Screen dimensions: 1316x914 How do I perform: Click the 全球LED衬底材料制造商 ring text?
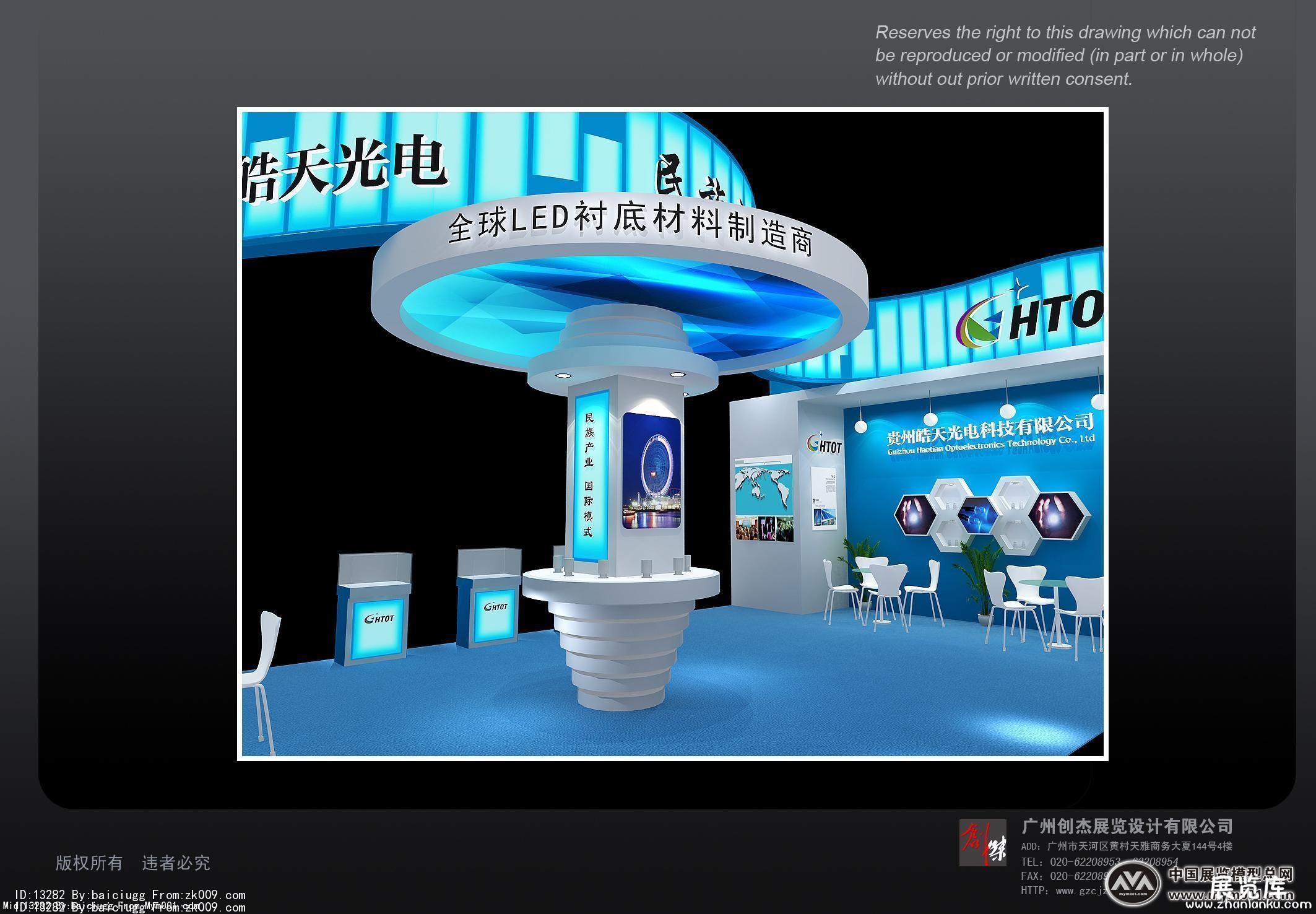tap(628, 227)
